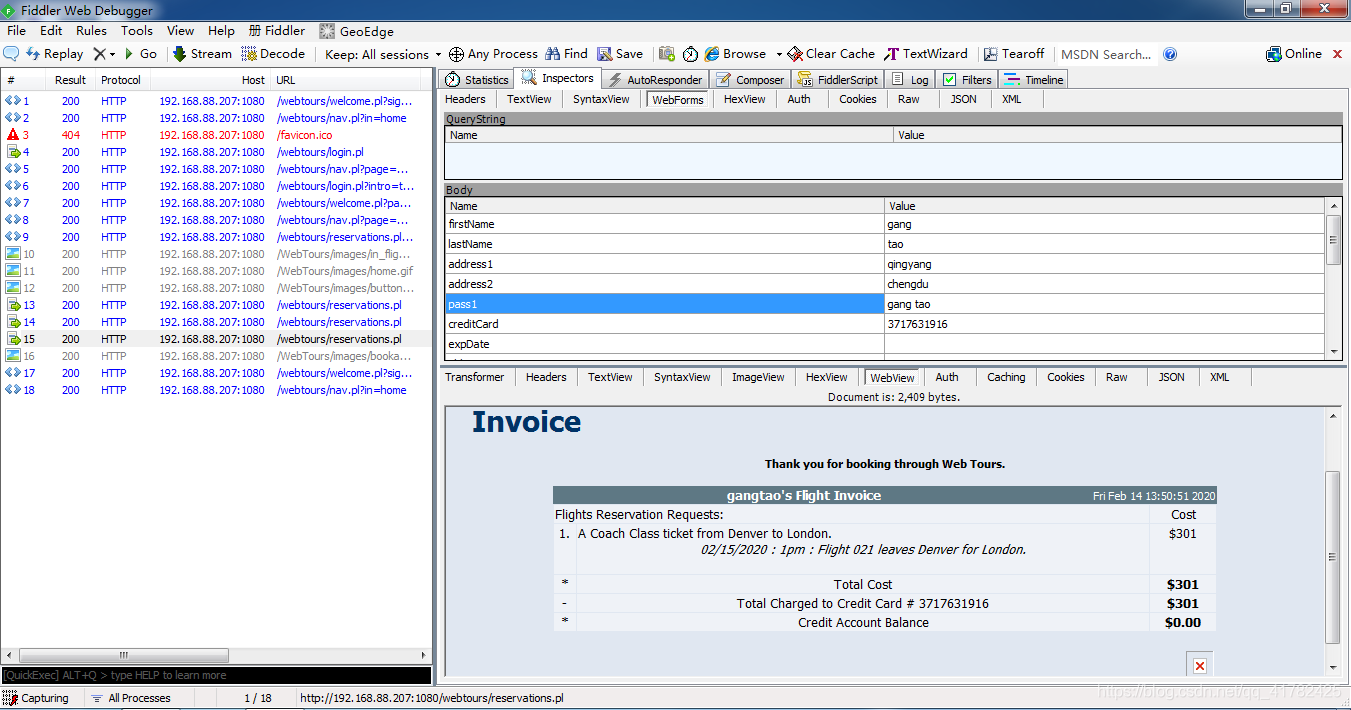1351x710 pixels.
Task: Toggle Capturing in the status bar
Action: (x=36, y=698)
